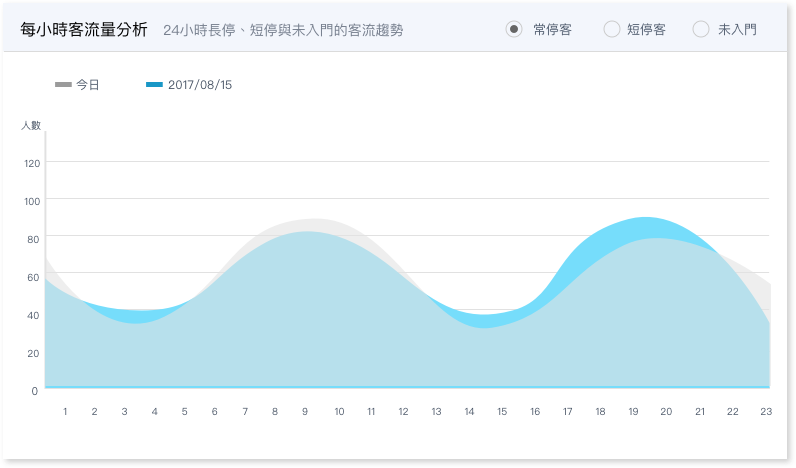Select the 短停客 radio button
The height and width of the screenshot is (468, 796).
click(612, 29)
